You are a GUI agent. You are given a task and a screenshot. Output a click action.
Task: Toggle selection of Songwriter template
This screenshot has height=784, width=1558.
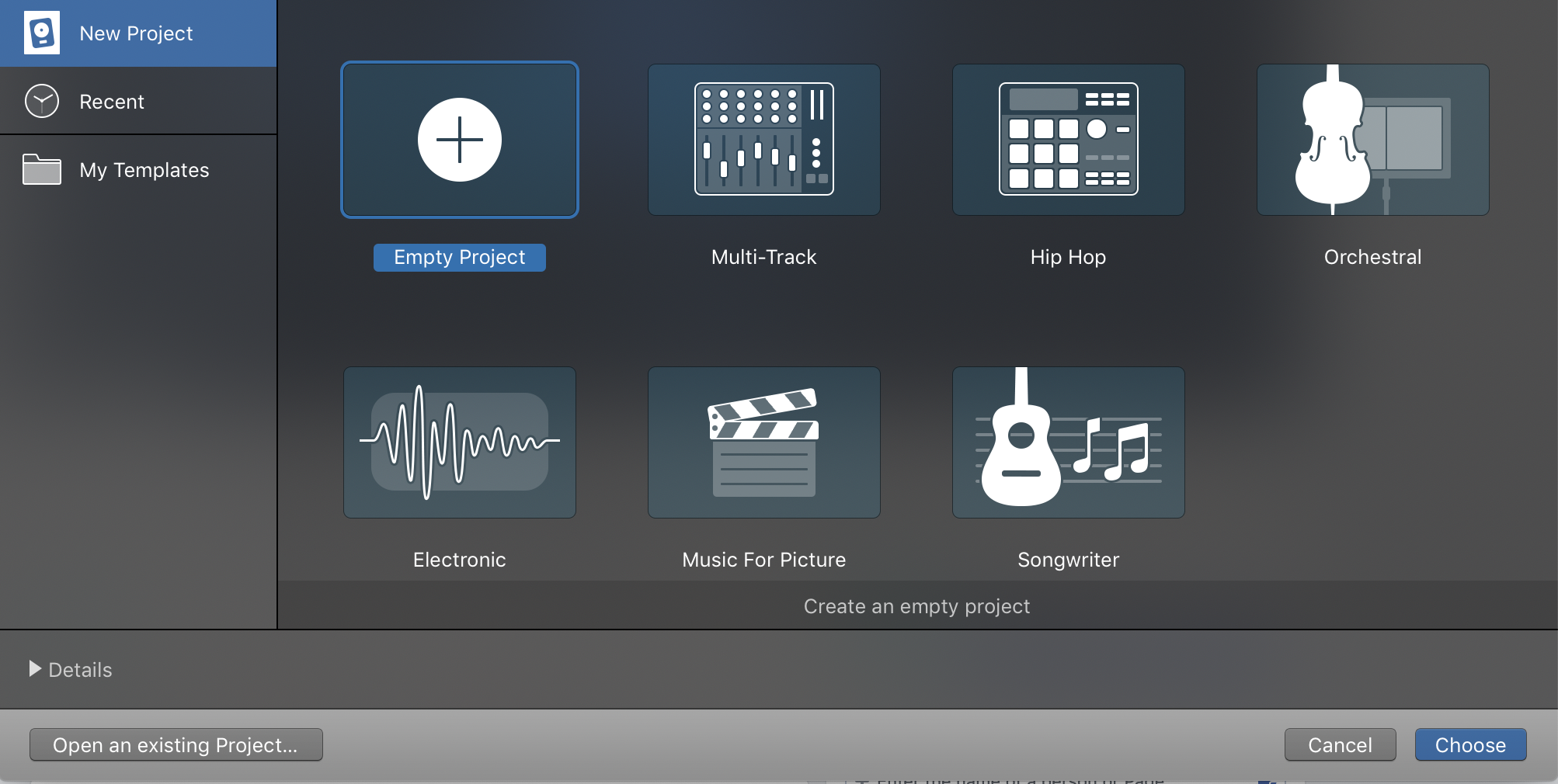[1068, 442]
